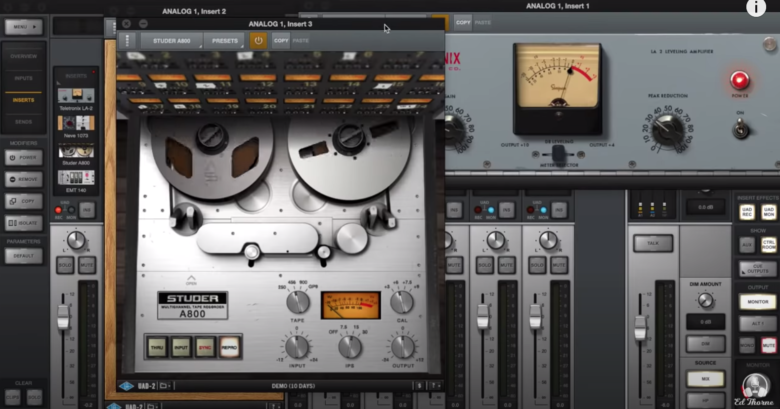The image size is (780, 409).
Task: Open the Menu button dropdown
Action: click(x=21, y=27)
